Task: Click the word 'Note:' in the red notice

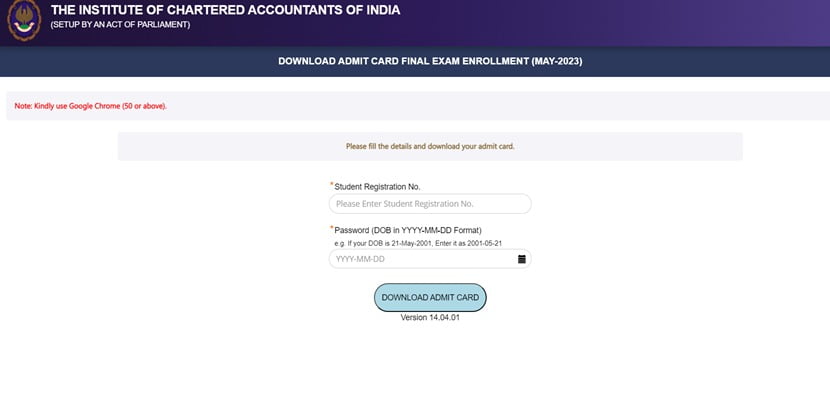Action: pyautogui.click(x=22, y=106)
